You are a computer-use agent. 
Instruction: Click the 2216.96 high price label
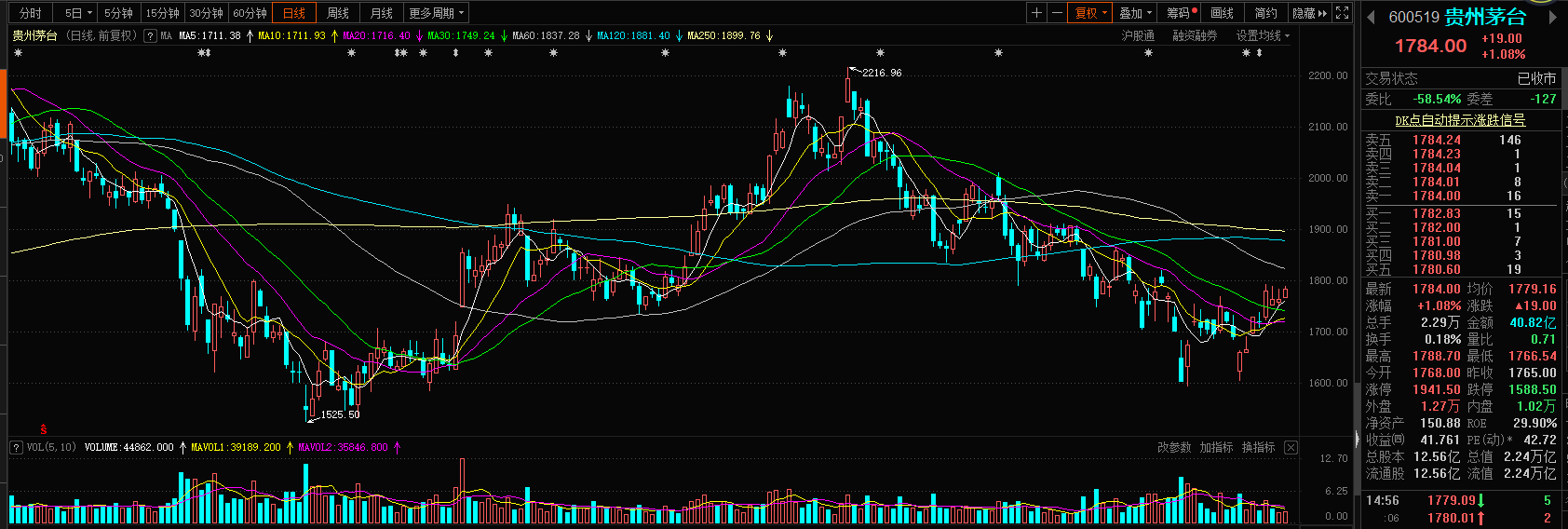881,73
